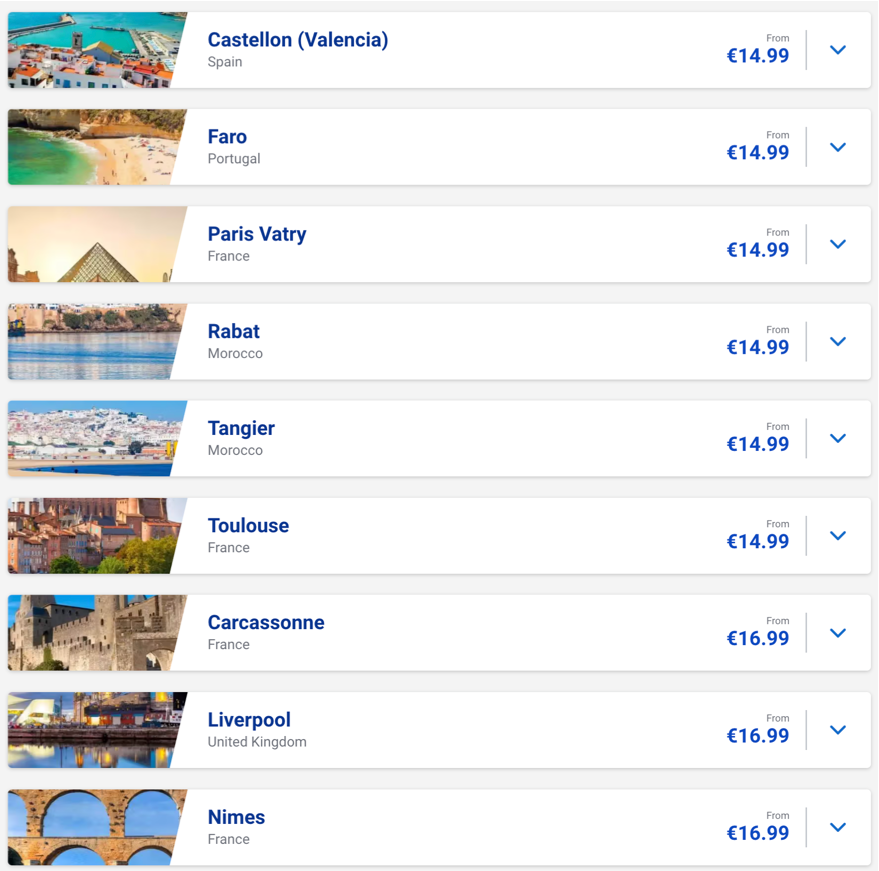Expand the Castellon (Valencia) fare chevron
The width and height of the screenshot is (879, 871).
click(838, 50)
